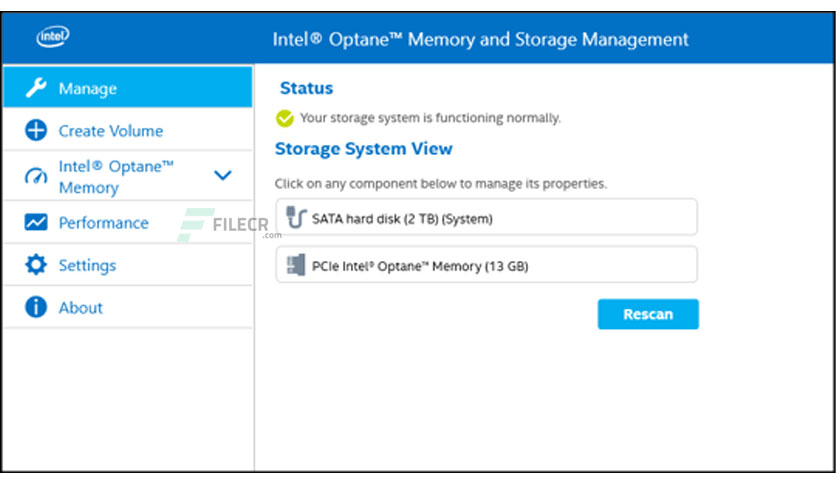Click the Settings gear icon
The width and height of the screenshot is (836, 484).
(36, 264)
